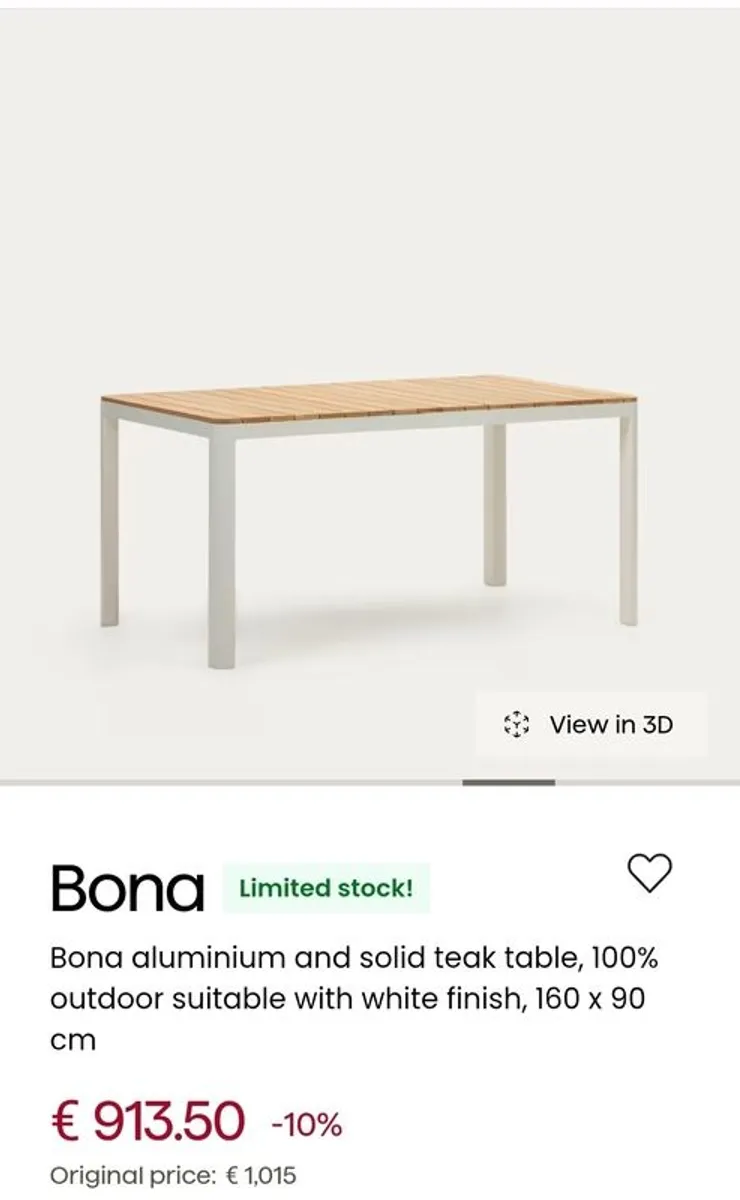Viewport: 740px width, 1200px height.
Task: Tap the € 1,015 original price value
Action: [x=260, y=1176]
